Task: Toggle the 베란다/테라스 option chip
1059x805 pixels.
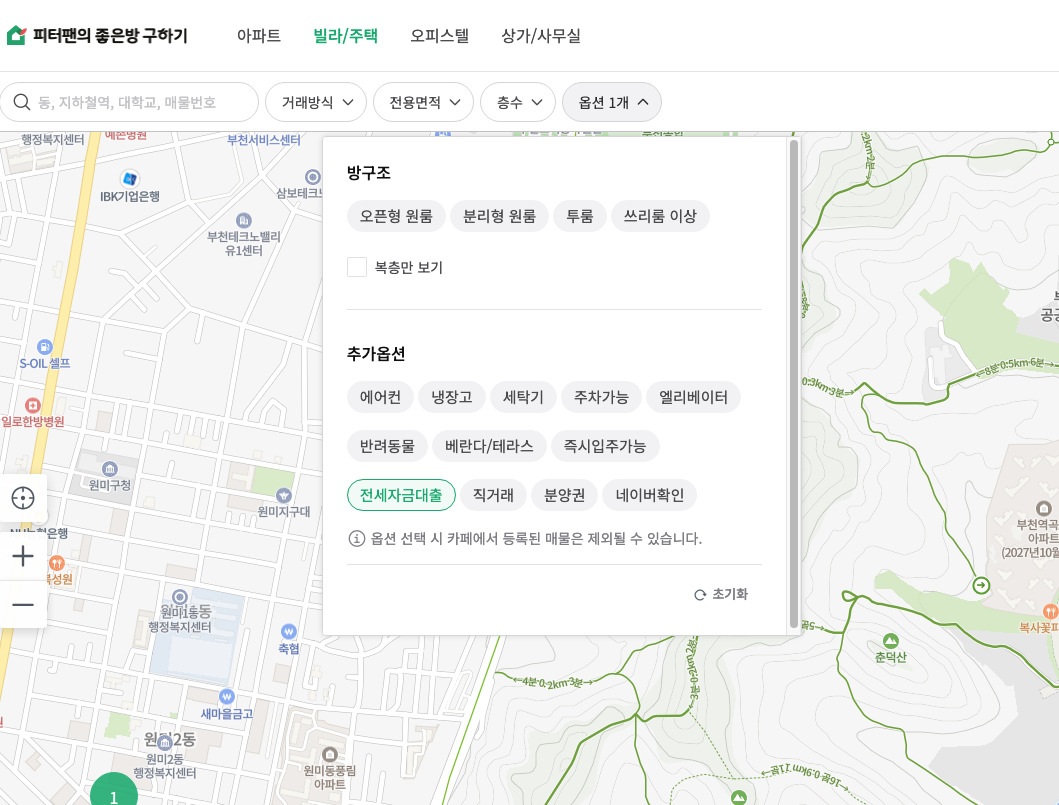Action: [489, 446]
